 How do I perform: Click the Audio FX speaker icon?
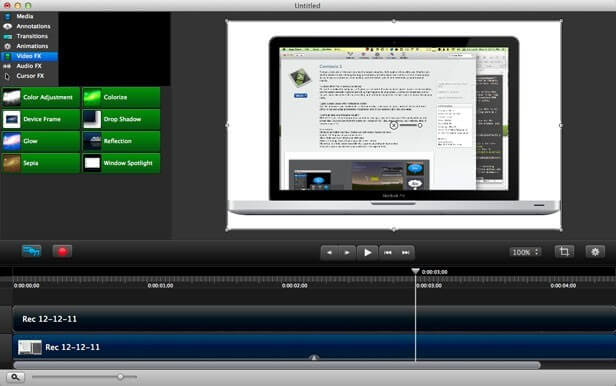[x=7, y=66]
